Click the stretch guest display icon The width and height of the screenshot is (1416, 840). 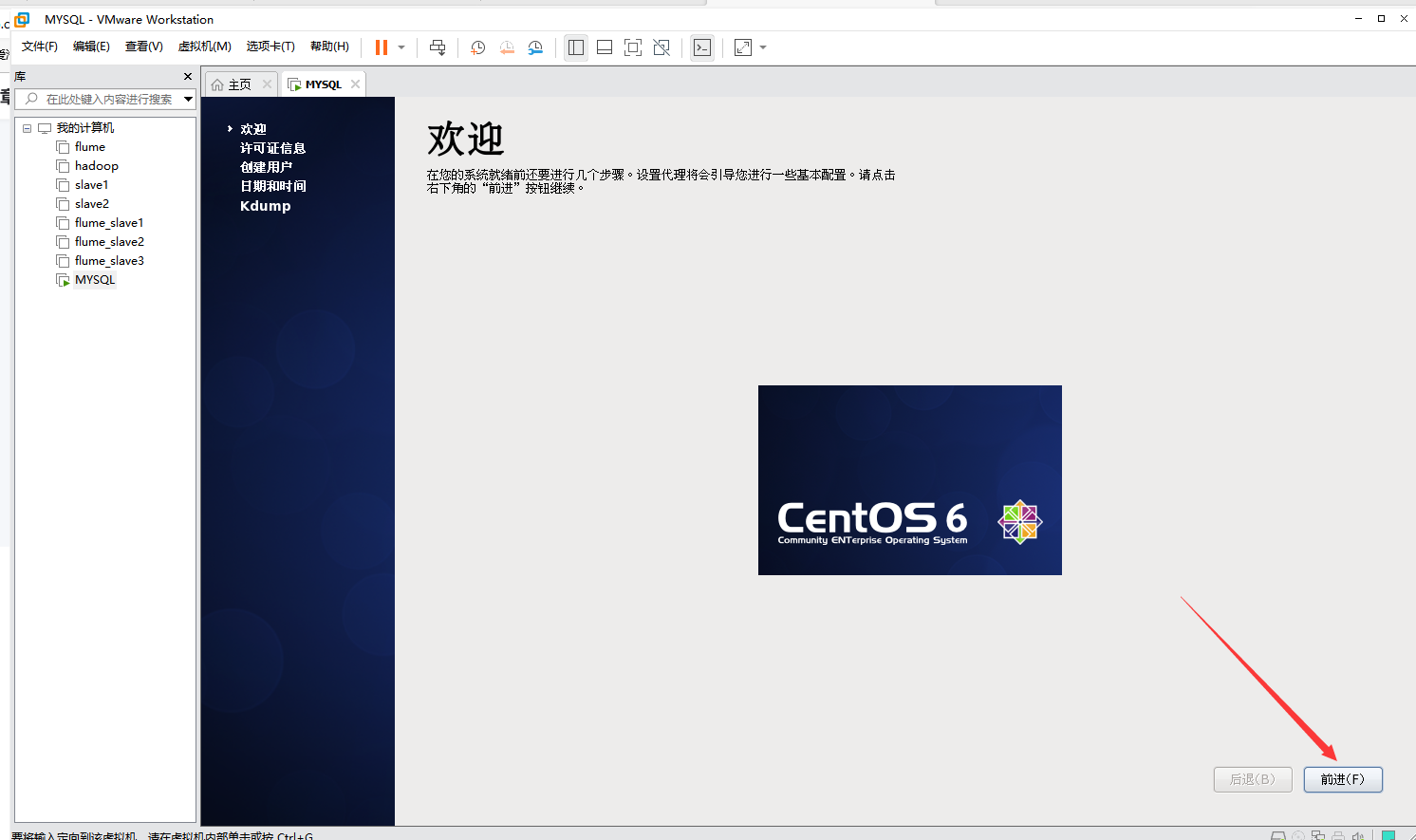tap(743, 47)
